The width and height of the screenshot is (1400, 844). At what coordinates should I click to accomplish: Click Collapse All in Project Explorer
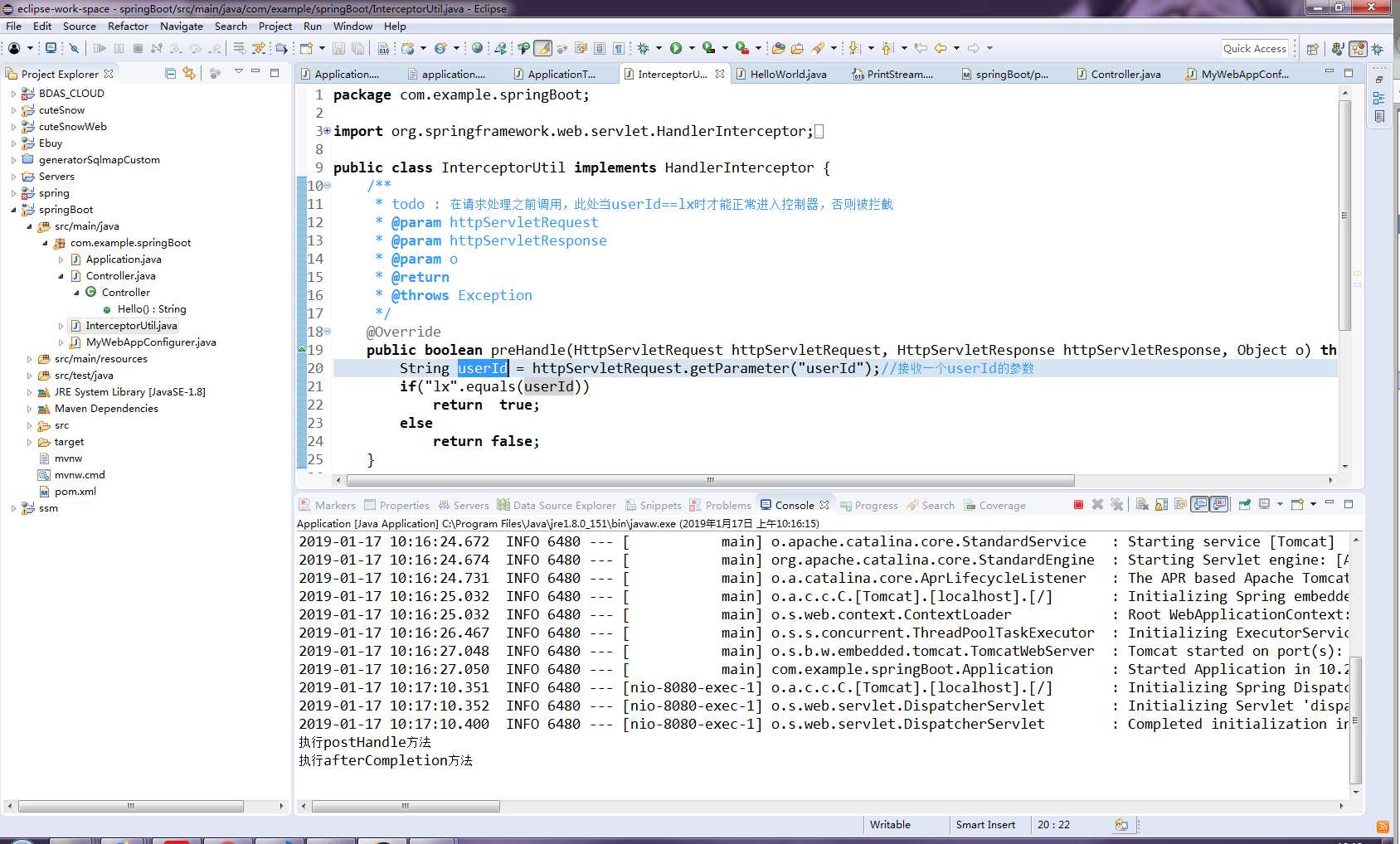[170, 73]
